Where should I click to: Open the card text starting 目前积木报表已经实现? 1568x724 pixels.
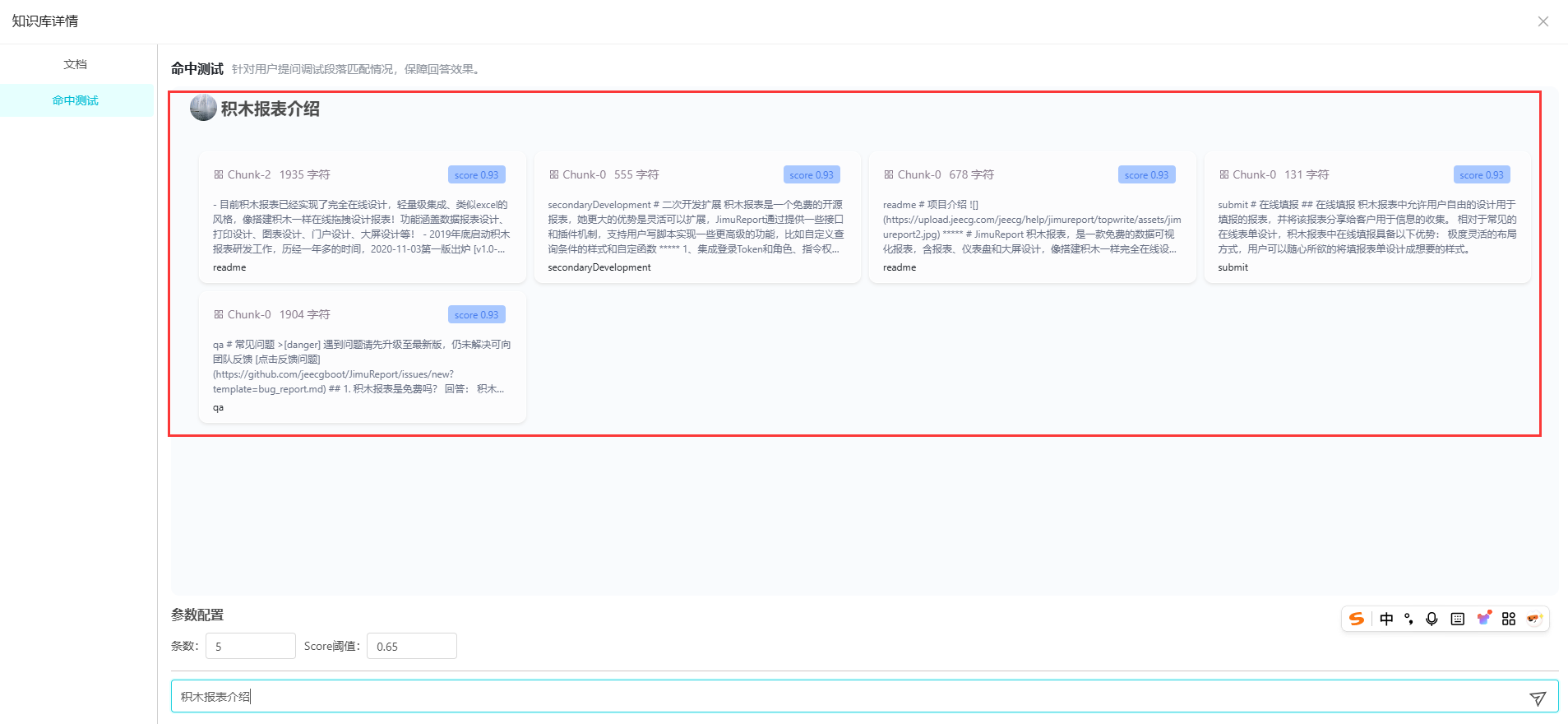362,226
